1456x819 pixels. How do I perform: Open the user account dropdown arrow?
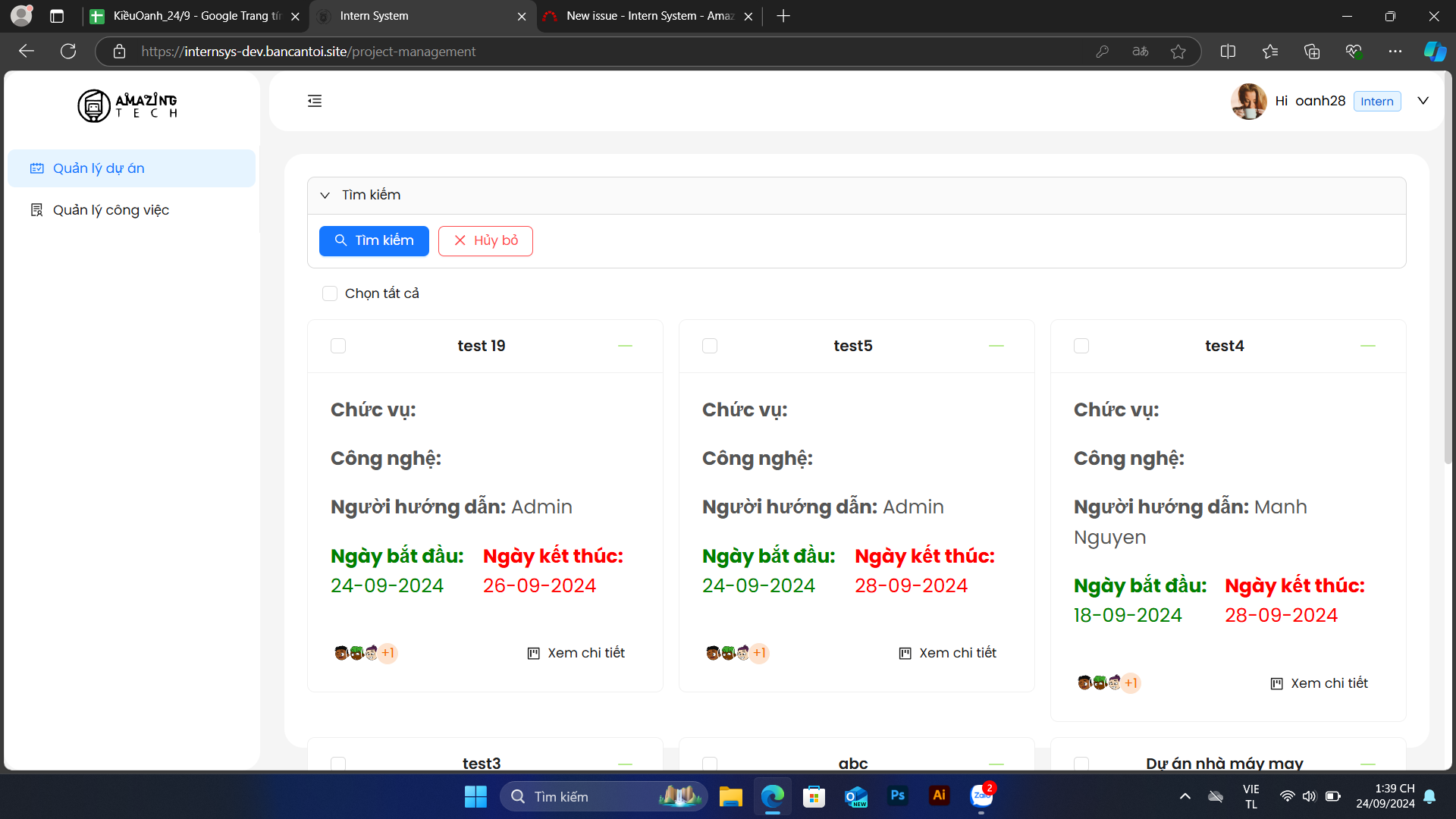click(x=1423, y=101)
